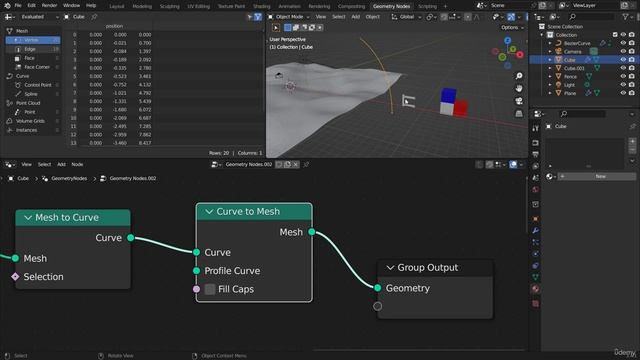Hide the Plane object in viewport
The image size is (640, 360).
point(623,93)
